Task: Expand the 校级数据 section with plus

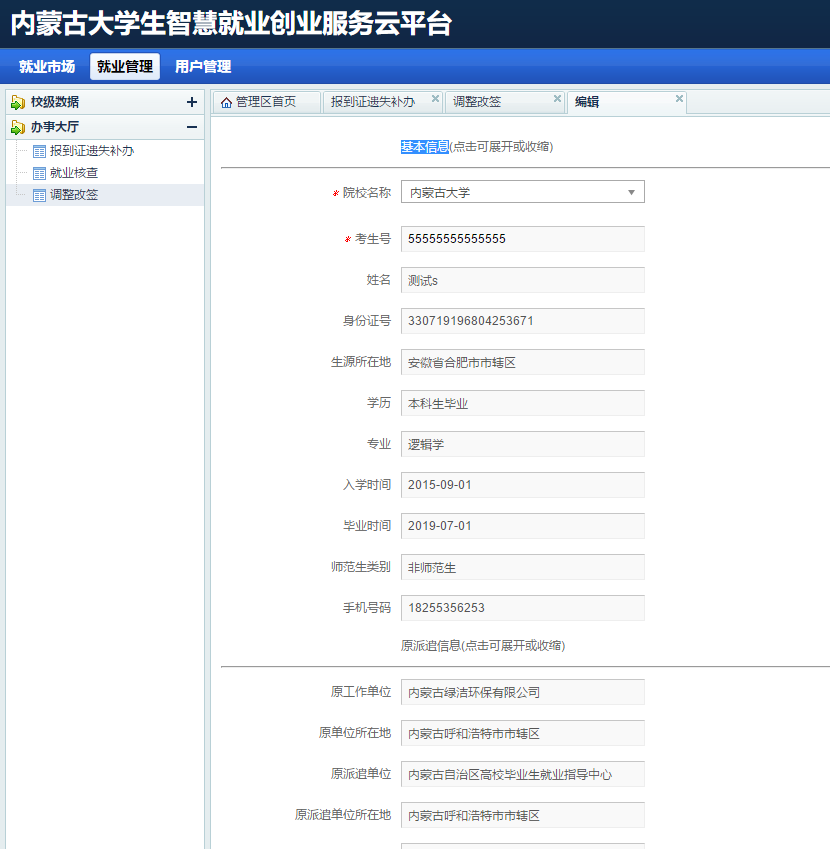Action: pos(192,102)
